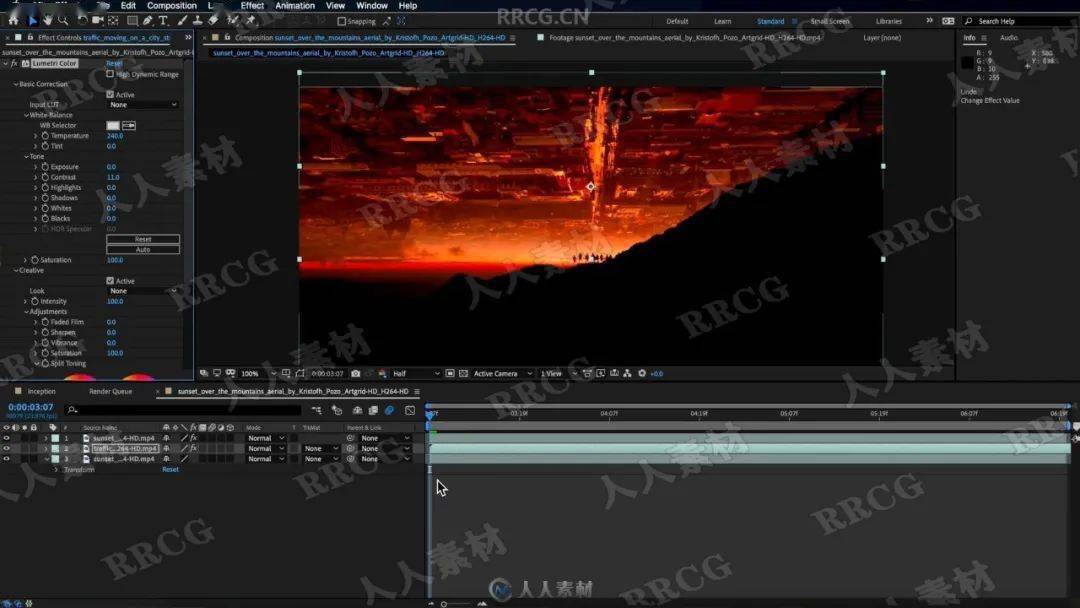
Task: Select the Roto Brush tool
Action: pos(233,21)
